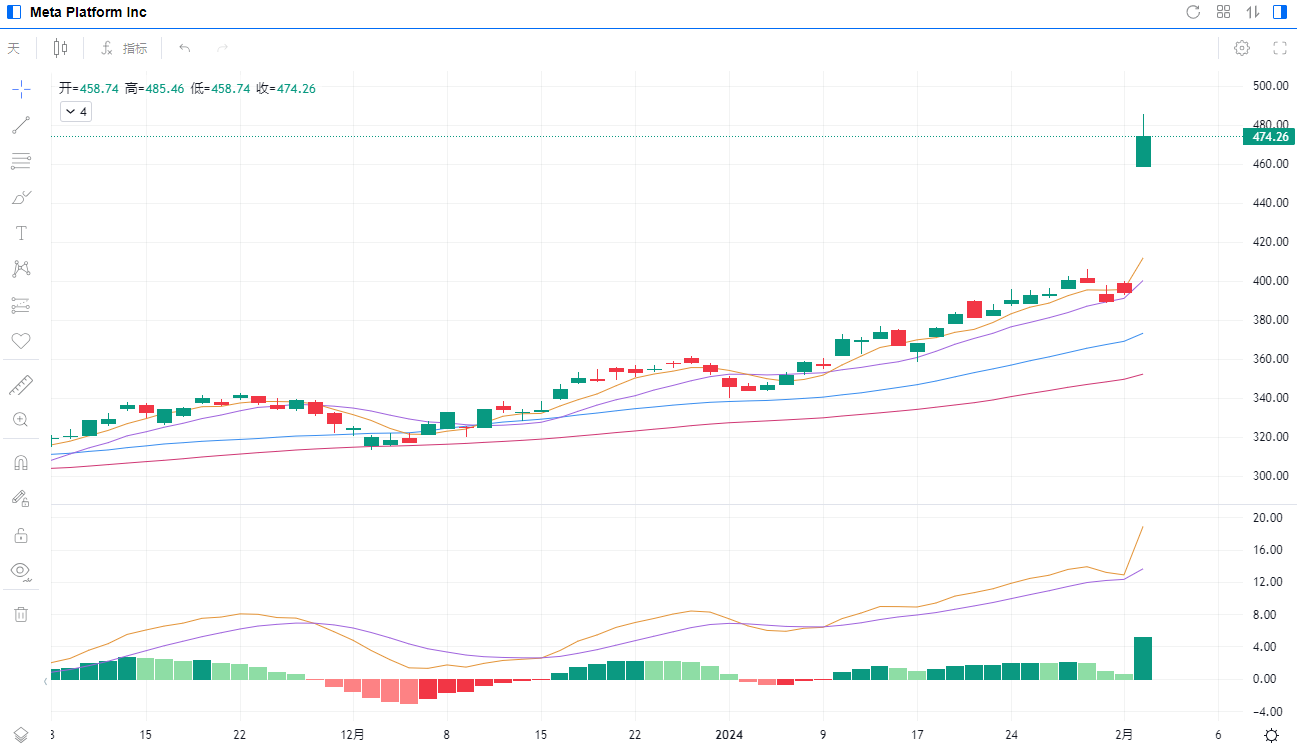The width and height of the screenshot is (1297, 746).
Task: Select the Text annotation tool
Action: tap(21, 233)
